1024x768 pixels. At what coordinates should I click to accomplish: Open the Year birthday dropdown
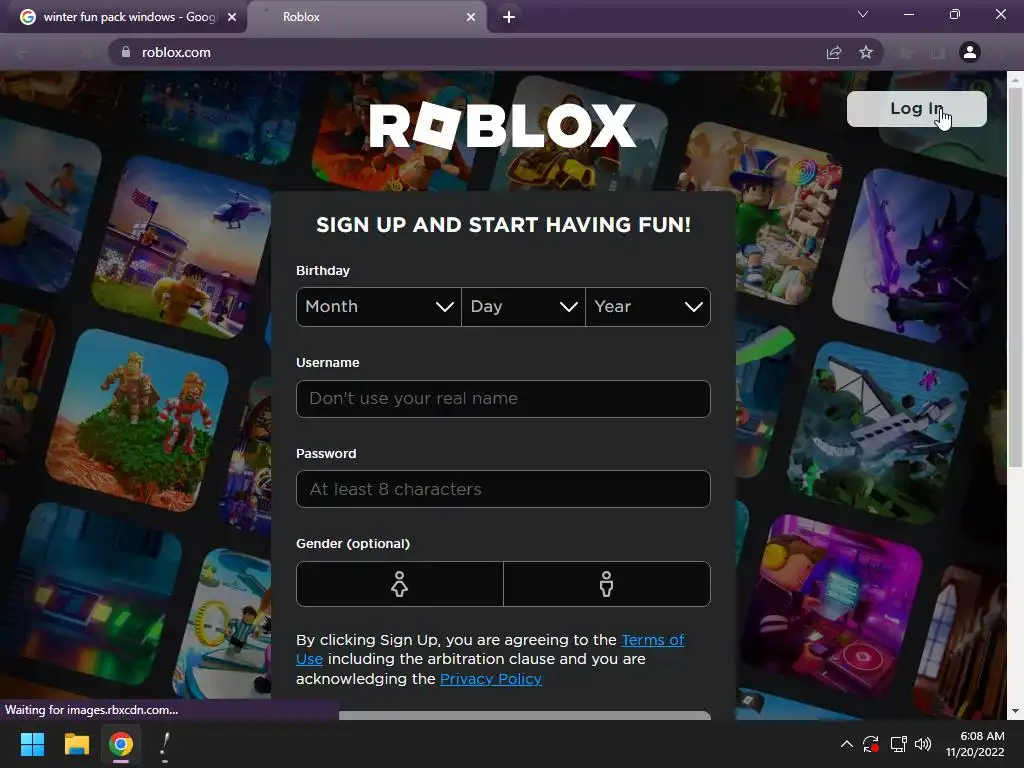click(x=648, y=307)
